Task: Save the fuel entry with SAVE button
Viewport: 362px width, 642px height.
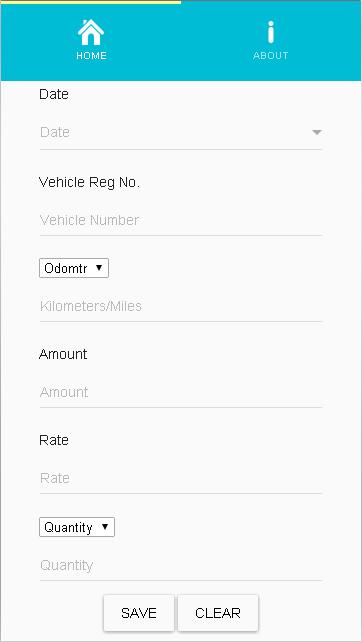Action: pos(139,613)
